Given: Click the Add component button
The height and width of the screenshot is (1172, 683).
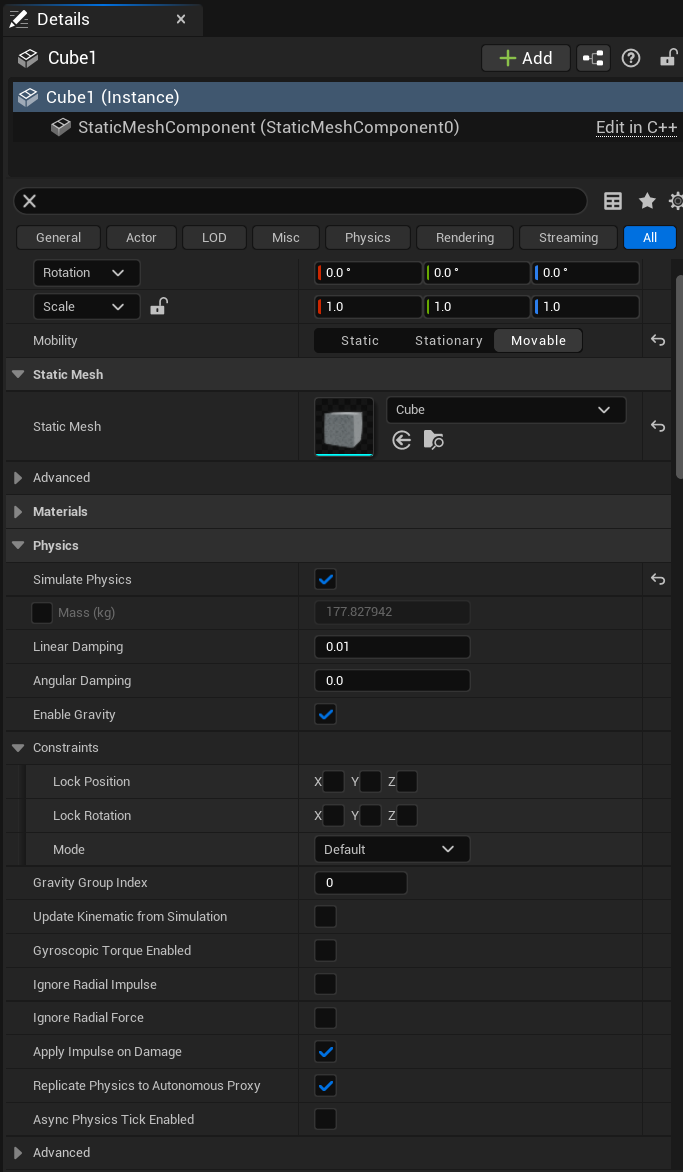Looking at the screenshot, I should pos(526,58).
